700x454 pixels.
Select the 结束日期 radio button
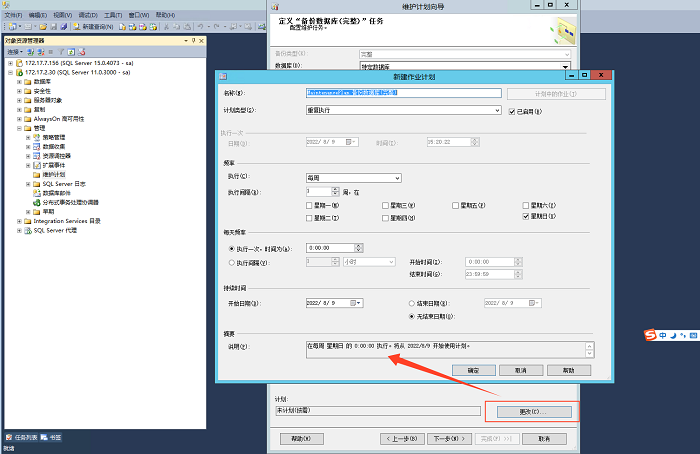pyautogui.click(x=412, y=302)
